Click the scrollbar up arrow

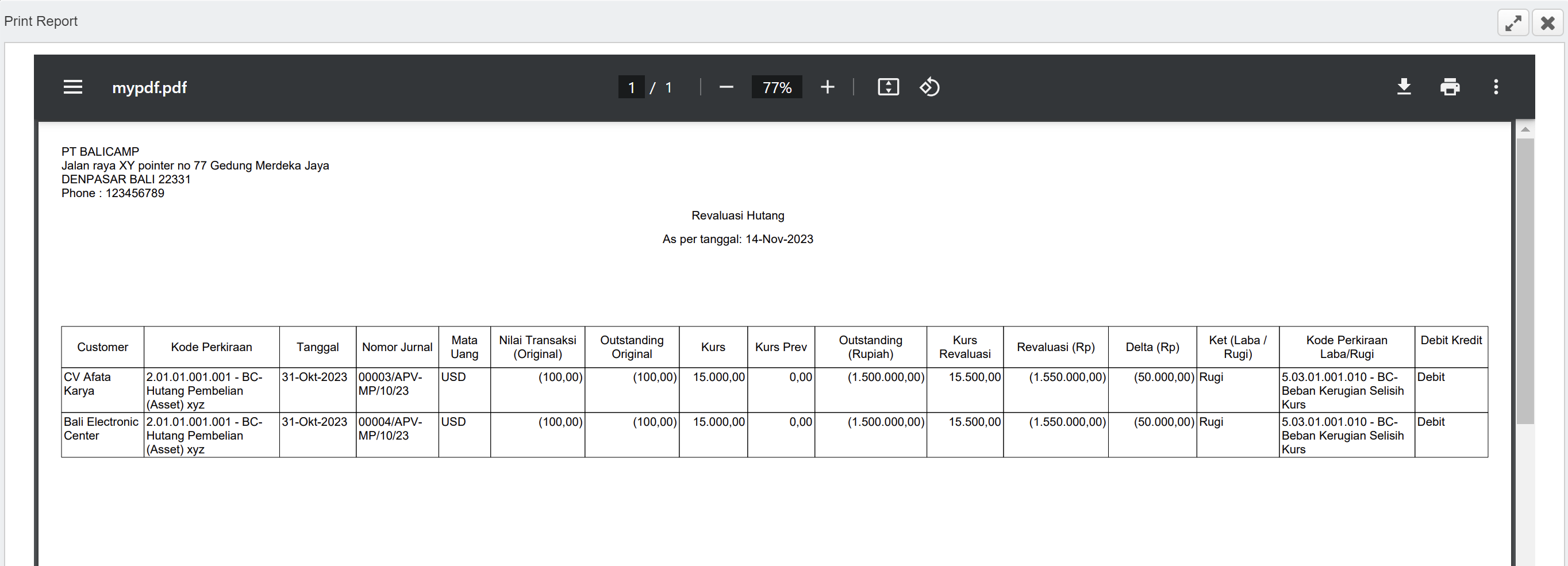tap(1525, 129)
